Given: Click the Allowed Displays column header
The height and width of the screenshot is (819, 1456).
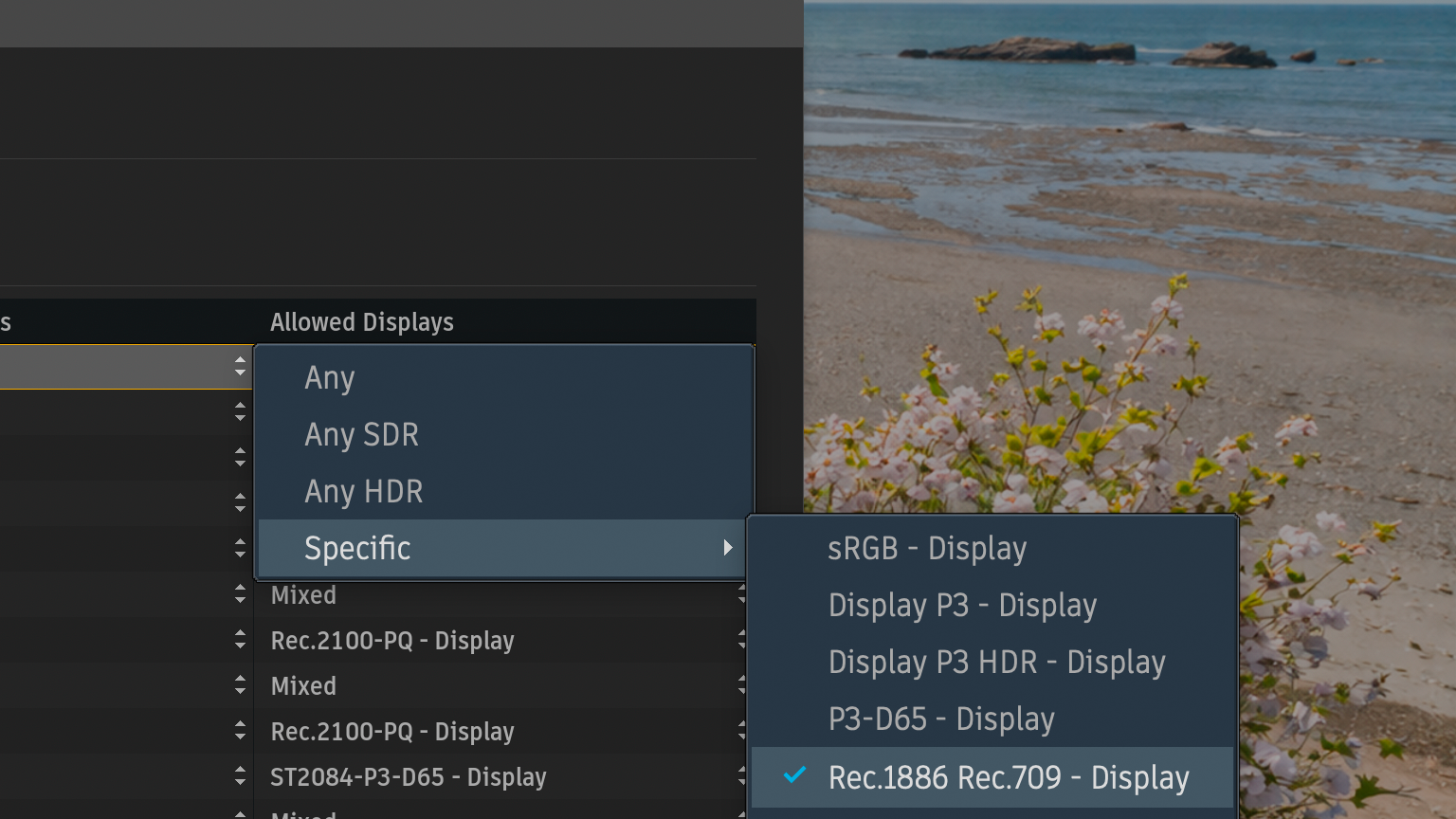Looking at the screenshot, I should coord(361,322).
